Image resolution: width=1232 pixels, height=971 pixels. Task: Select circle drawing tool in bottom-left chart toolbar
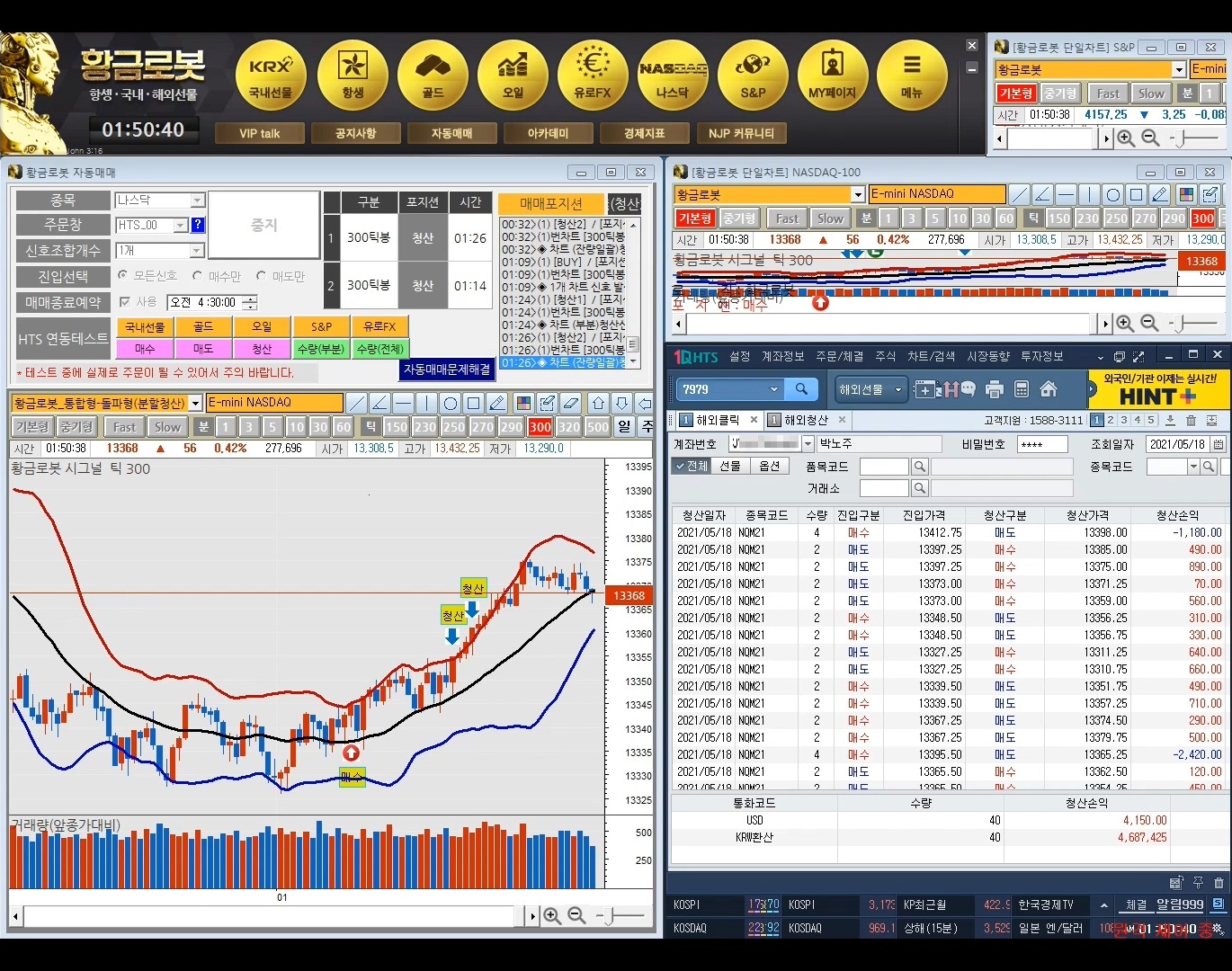click(x=451, y=403)
